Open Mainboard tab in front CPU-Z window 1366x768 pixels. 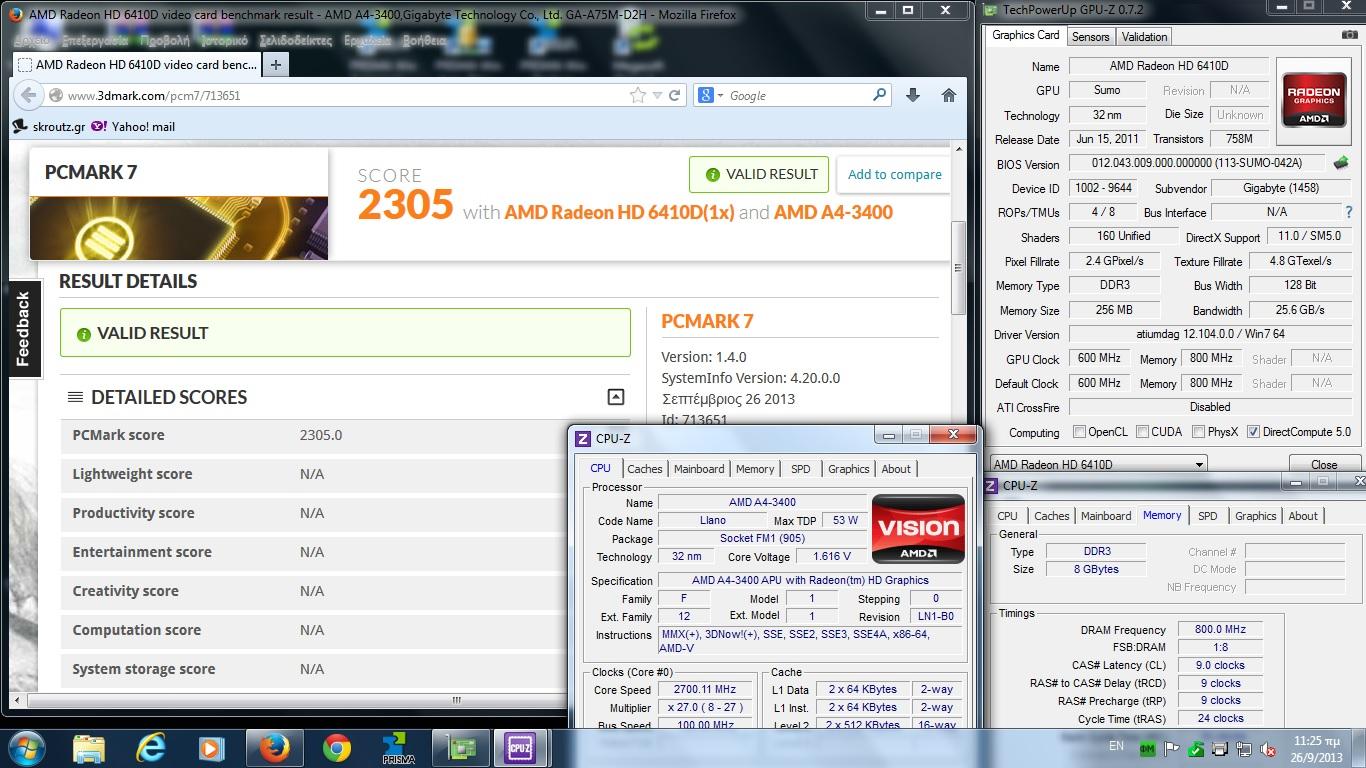[x=699, y=469]
